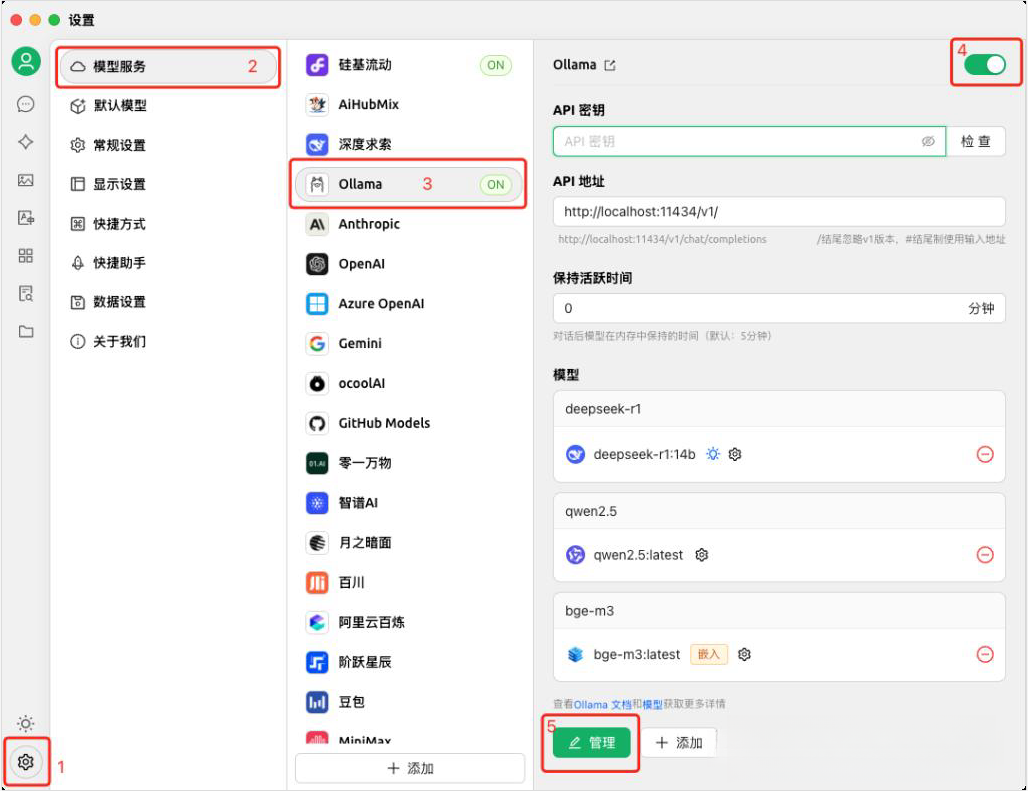This screenshot has height=791, width=1028.
Task: Remove deepseek-r1:14b model
Action: [985, 454]
